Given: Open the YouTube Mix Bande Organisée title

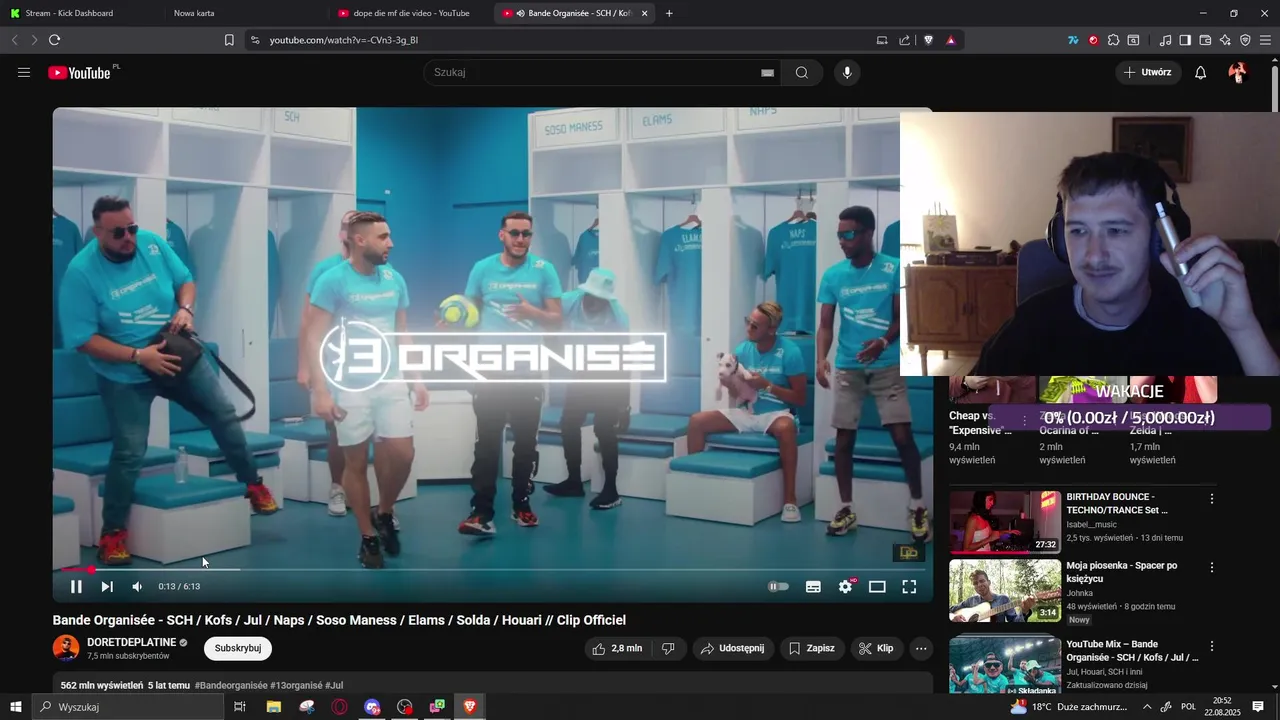Looking at the screenshot, I should pos(1132,650).
